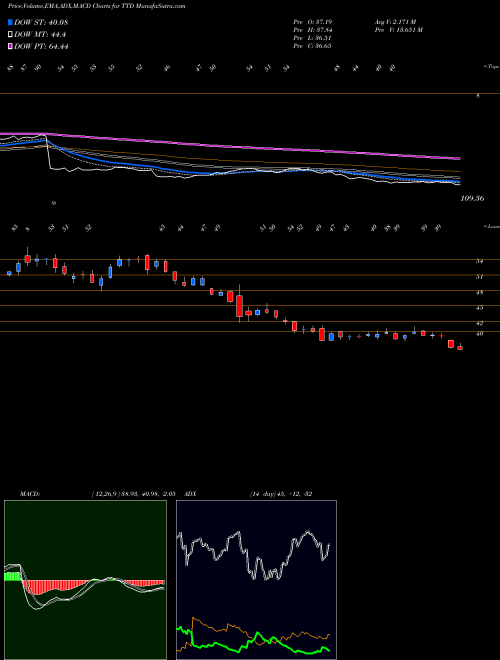Click the price axis label 42
The height and width of the screenshot is (660, 500).
pos(479,323)
